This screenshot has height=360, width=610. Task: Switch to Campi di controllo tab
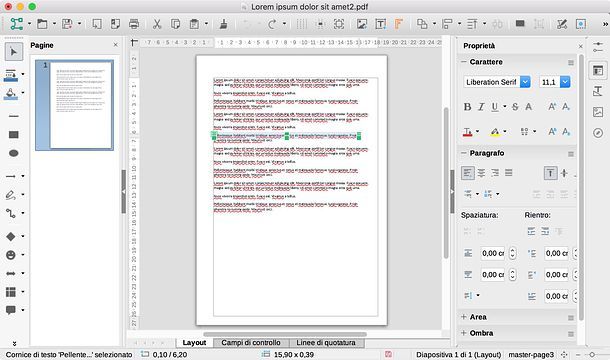[251, 343]
